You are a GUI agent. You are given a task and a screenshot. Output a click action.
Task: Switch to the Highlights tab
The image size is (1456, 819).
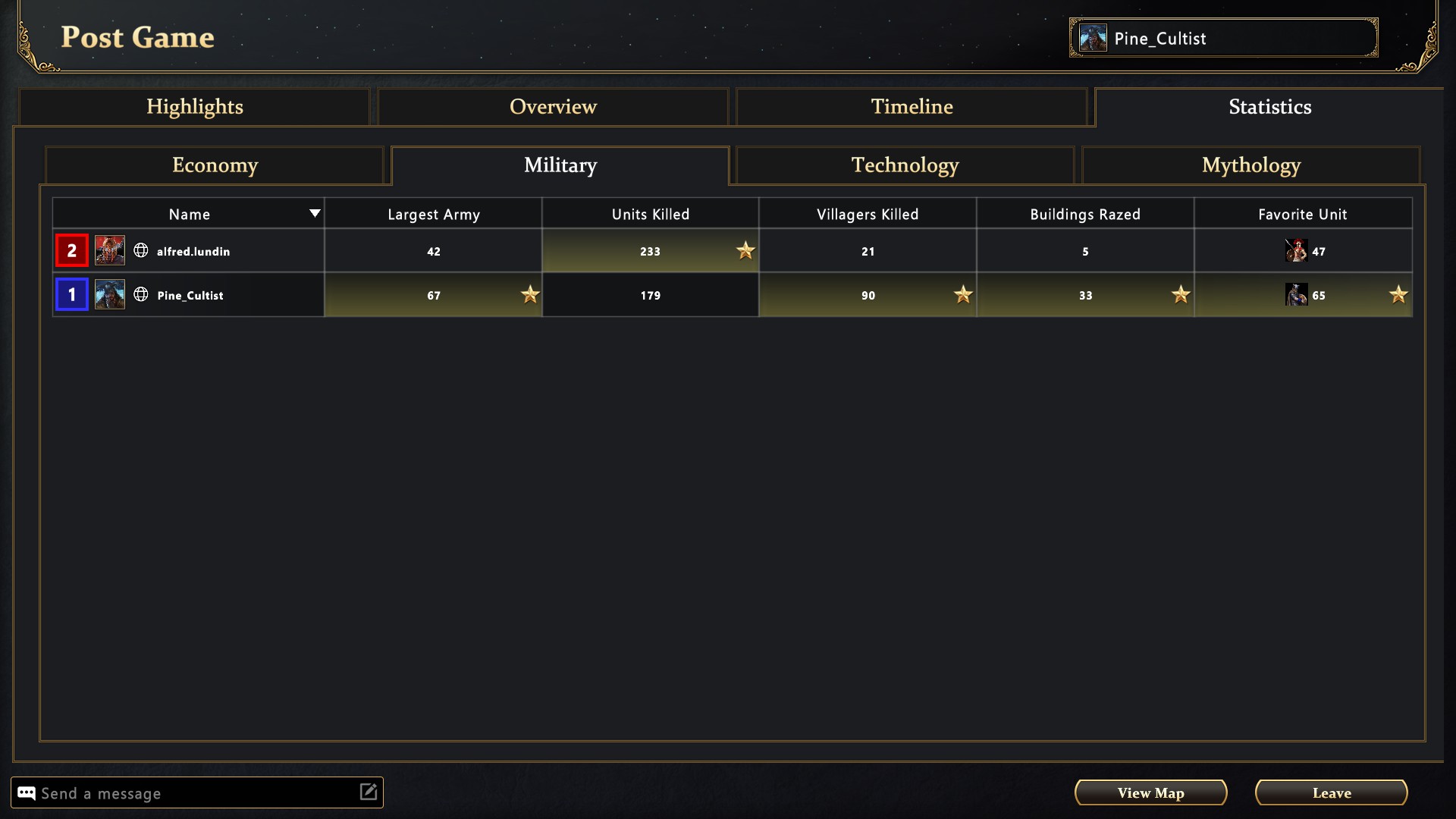click(x=195, y=107)
